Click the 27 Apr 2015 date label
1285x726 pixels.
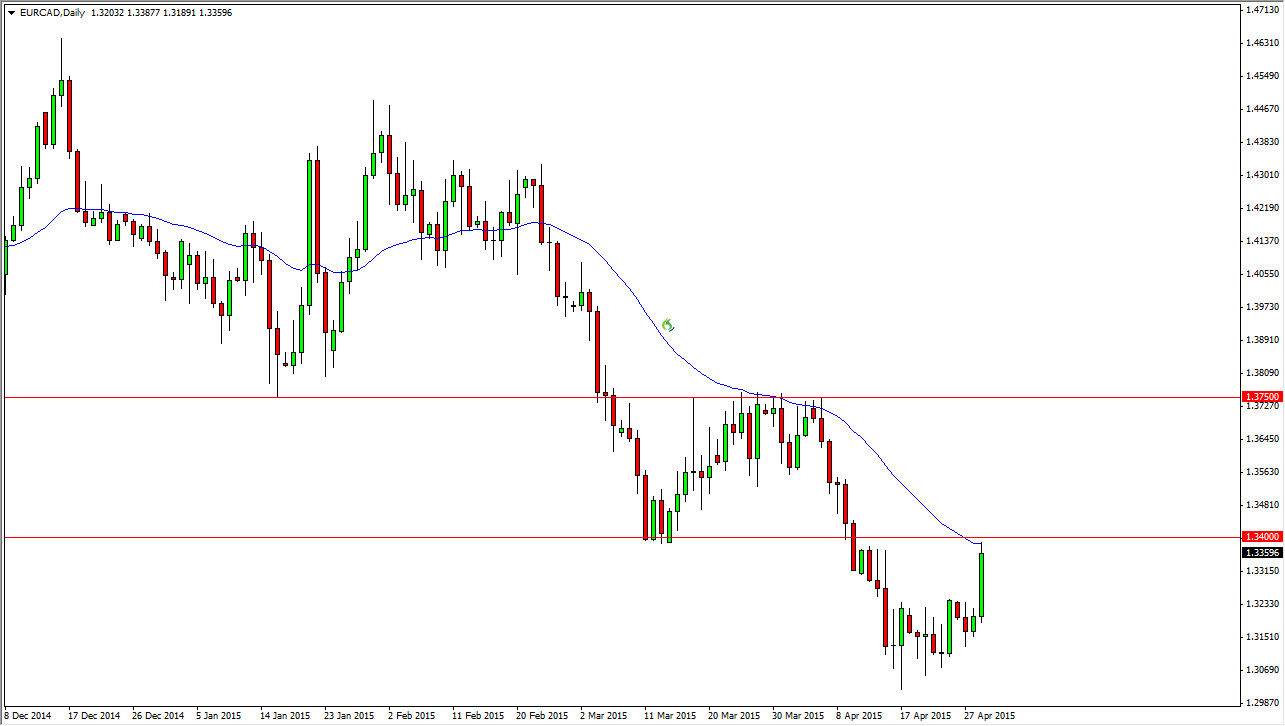click(989, 716)
